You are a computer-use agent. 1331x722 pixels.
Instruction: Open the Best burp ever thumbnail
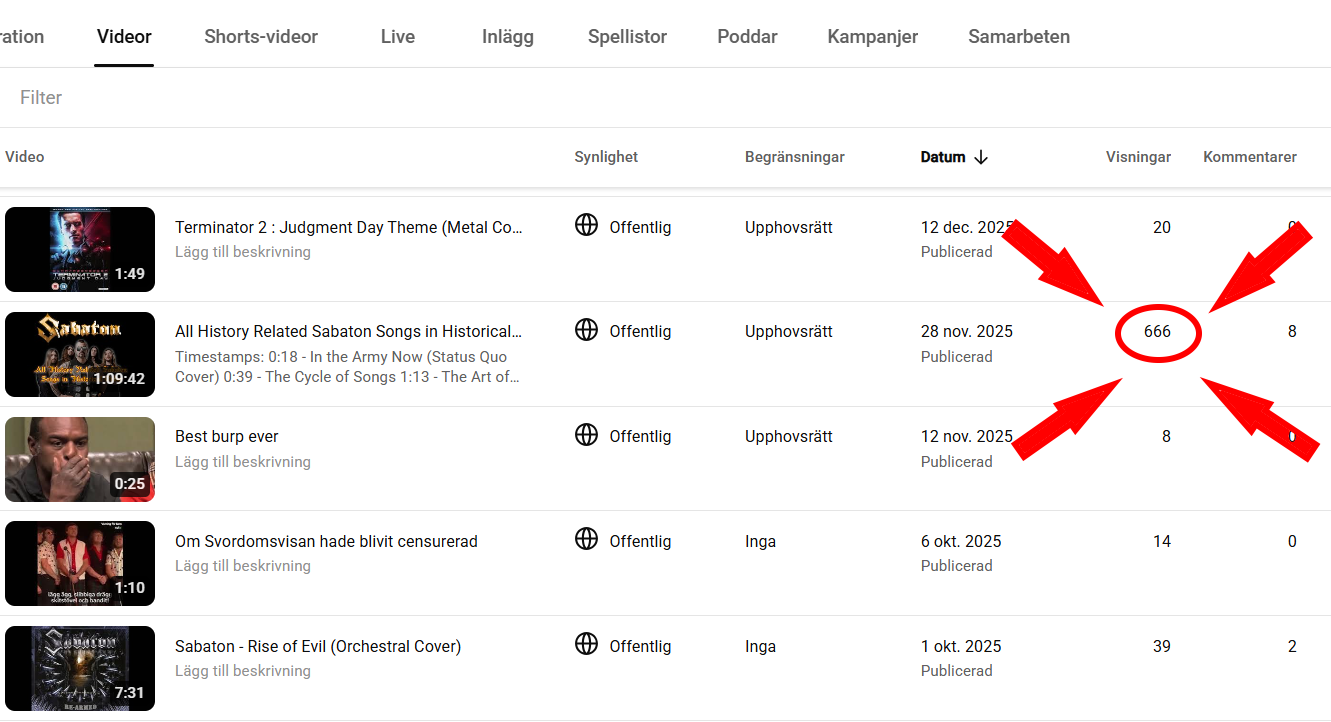point(80,459)
